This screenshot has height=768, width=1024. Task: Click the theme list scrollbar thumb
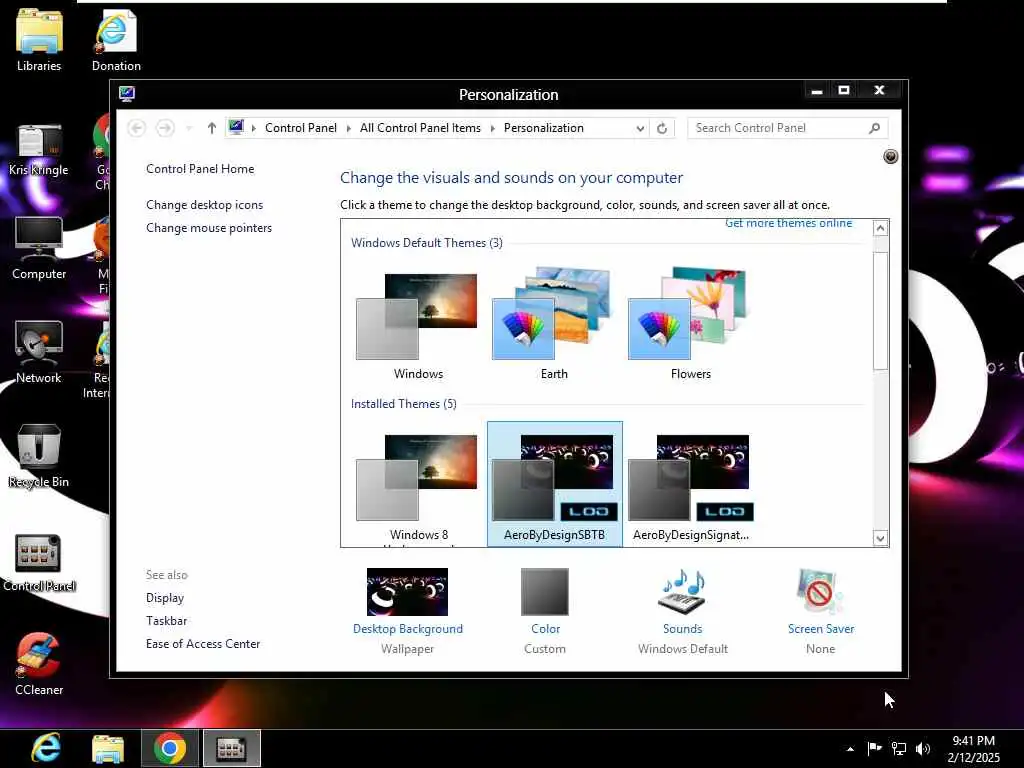880,311
